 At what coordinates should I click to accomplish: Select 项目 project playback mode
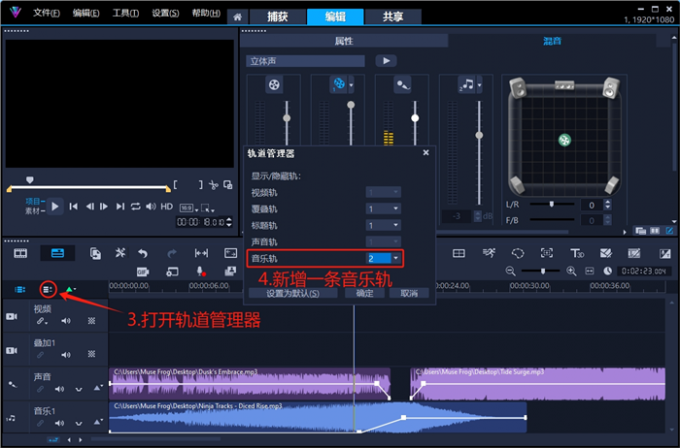click(x=35, y=202)
